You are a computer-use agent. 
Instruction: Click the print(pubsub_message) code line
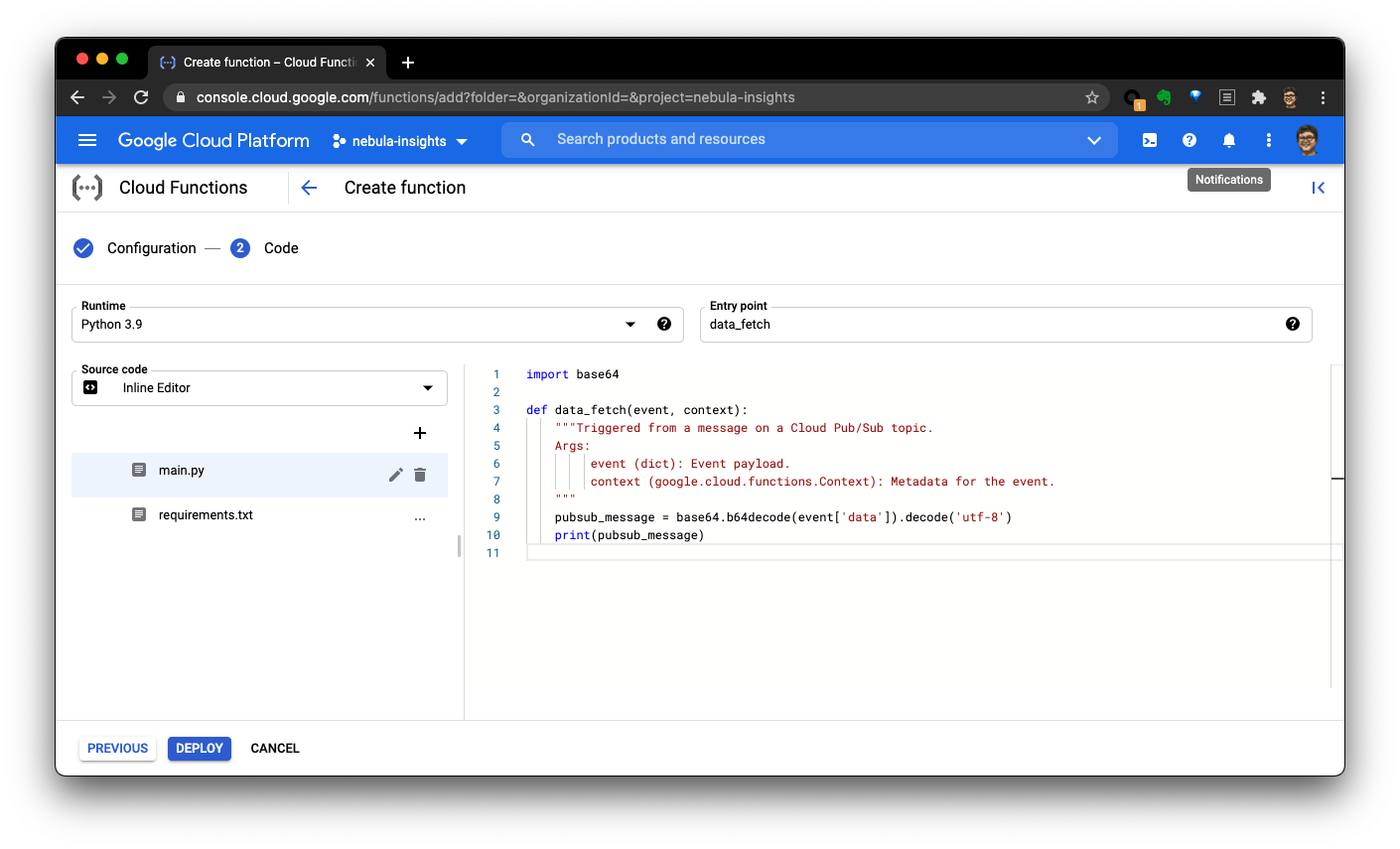(630, 535)
